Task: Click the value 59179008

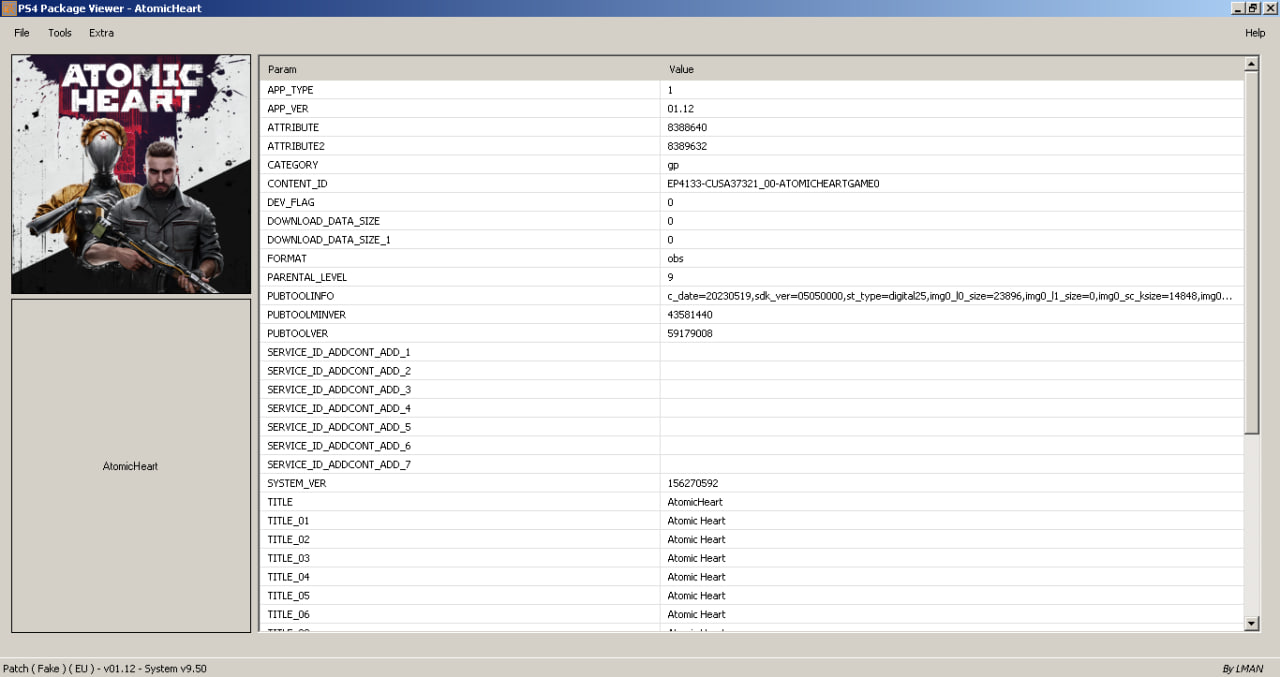Action: 690,334
